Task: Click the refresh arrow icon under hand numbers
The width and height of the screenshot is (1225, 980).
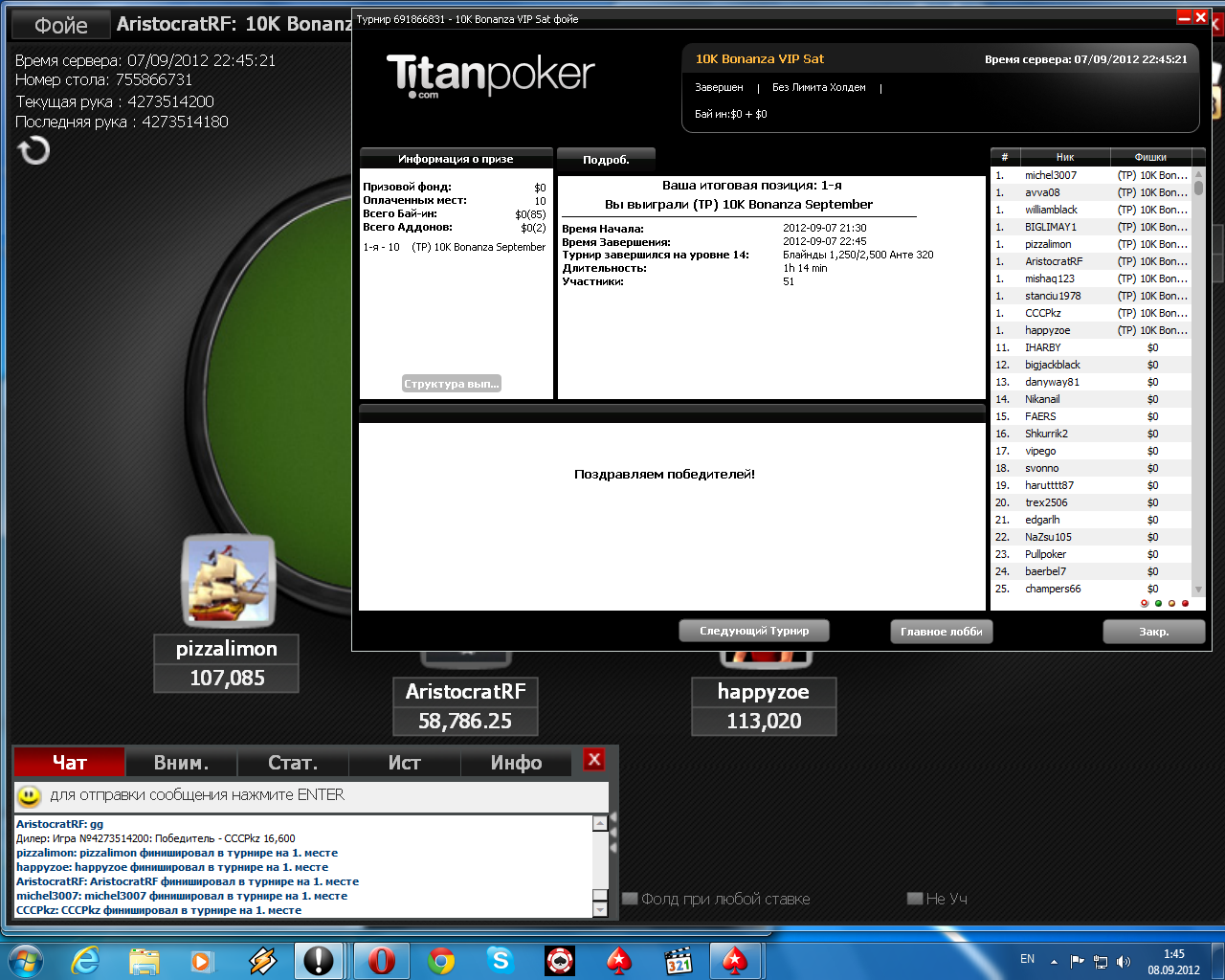Action: click(34, 150)
